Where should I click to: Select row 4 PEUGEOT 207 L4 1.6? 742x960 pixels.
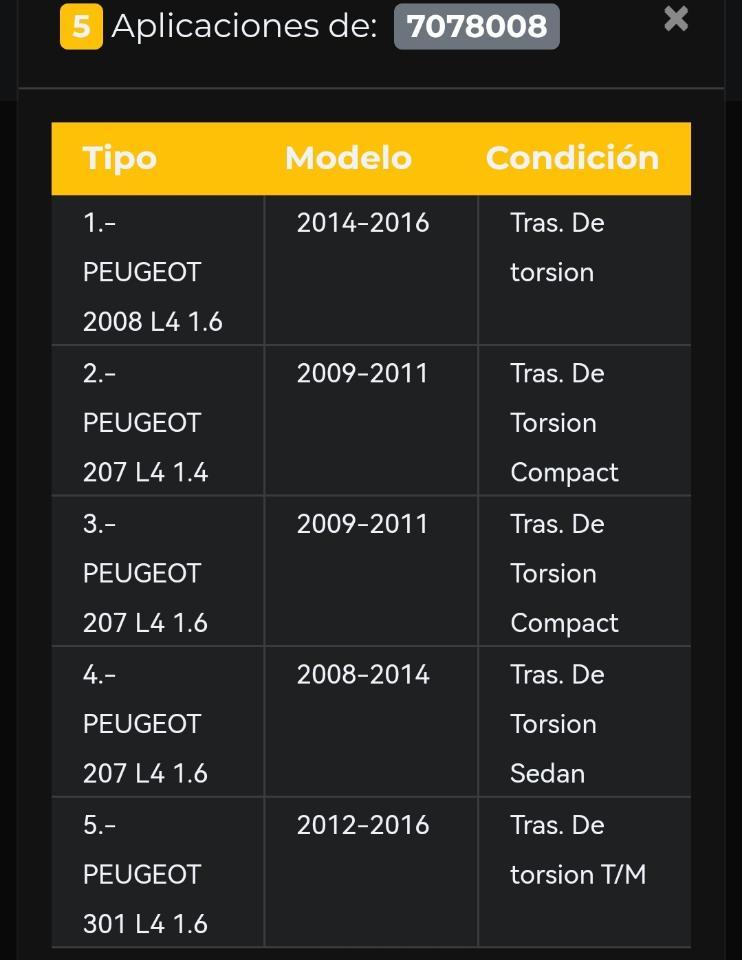pos(371,722)
